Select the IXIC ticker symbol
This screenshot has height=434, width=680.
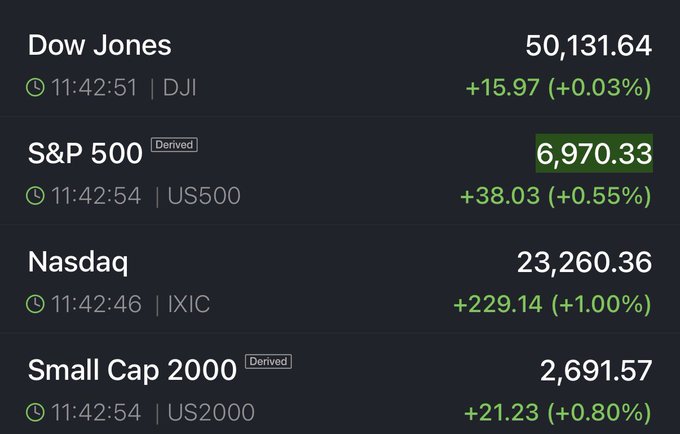(188, 304)
